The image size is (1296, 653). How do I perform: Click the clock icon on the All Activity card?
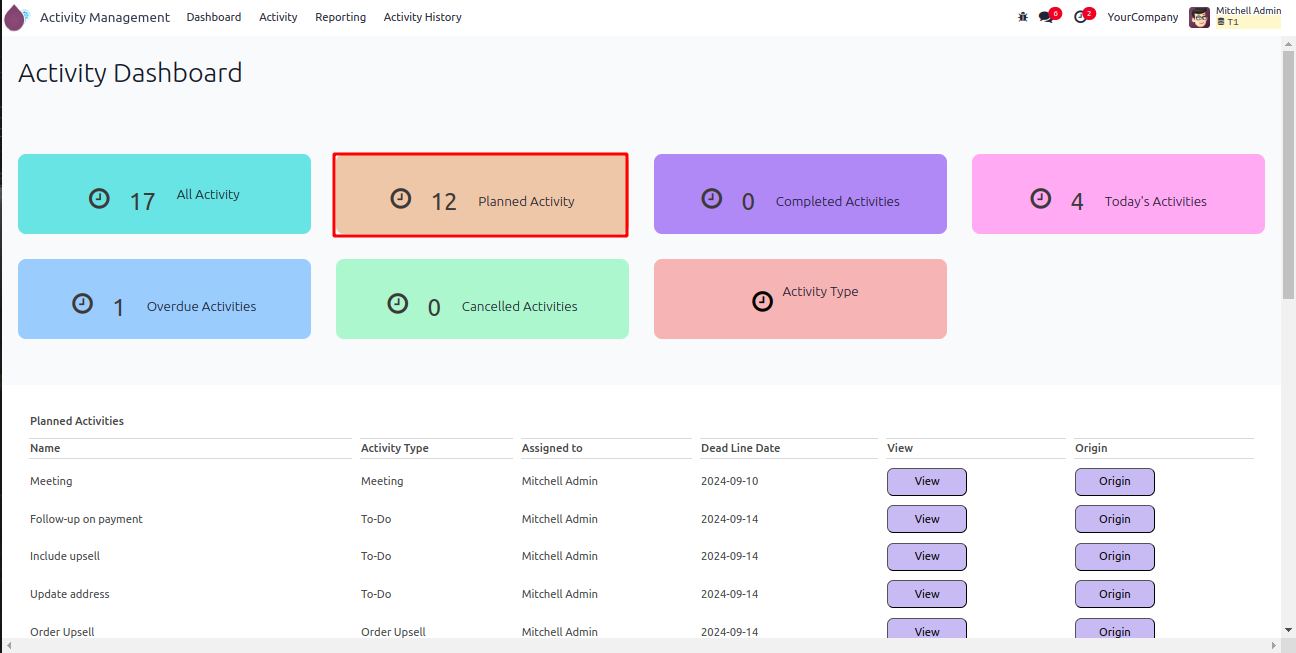click(x=99, y=198)
